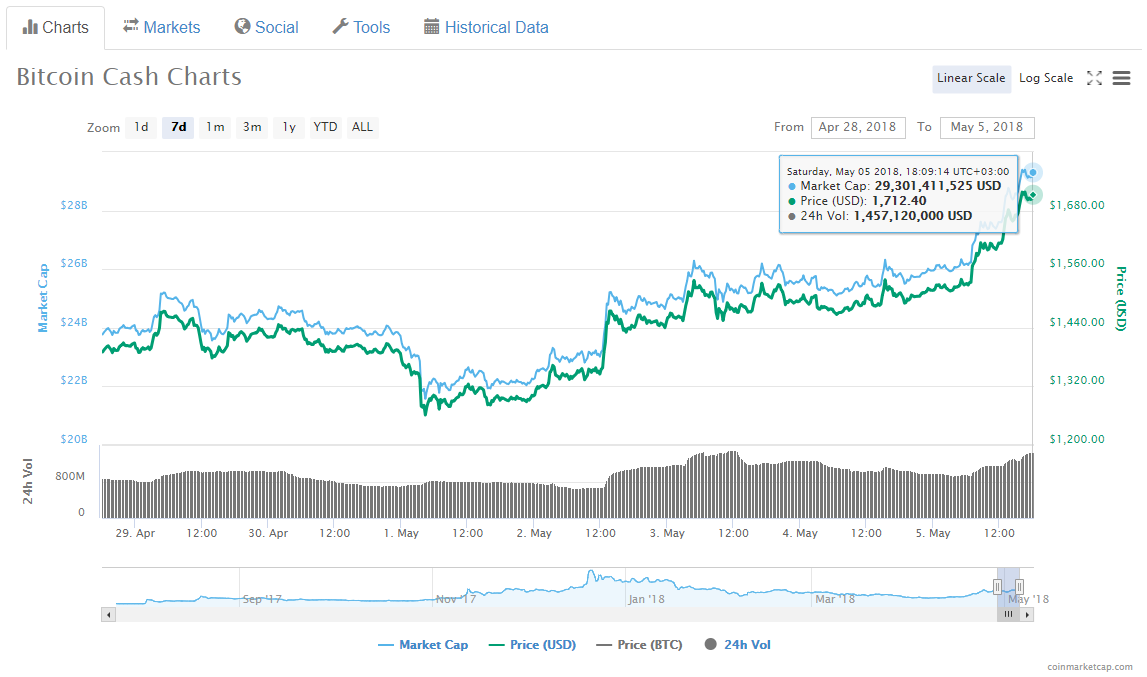
Task: Show Price (BTC) series via legend
Action: 639,645
